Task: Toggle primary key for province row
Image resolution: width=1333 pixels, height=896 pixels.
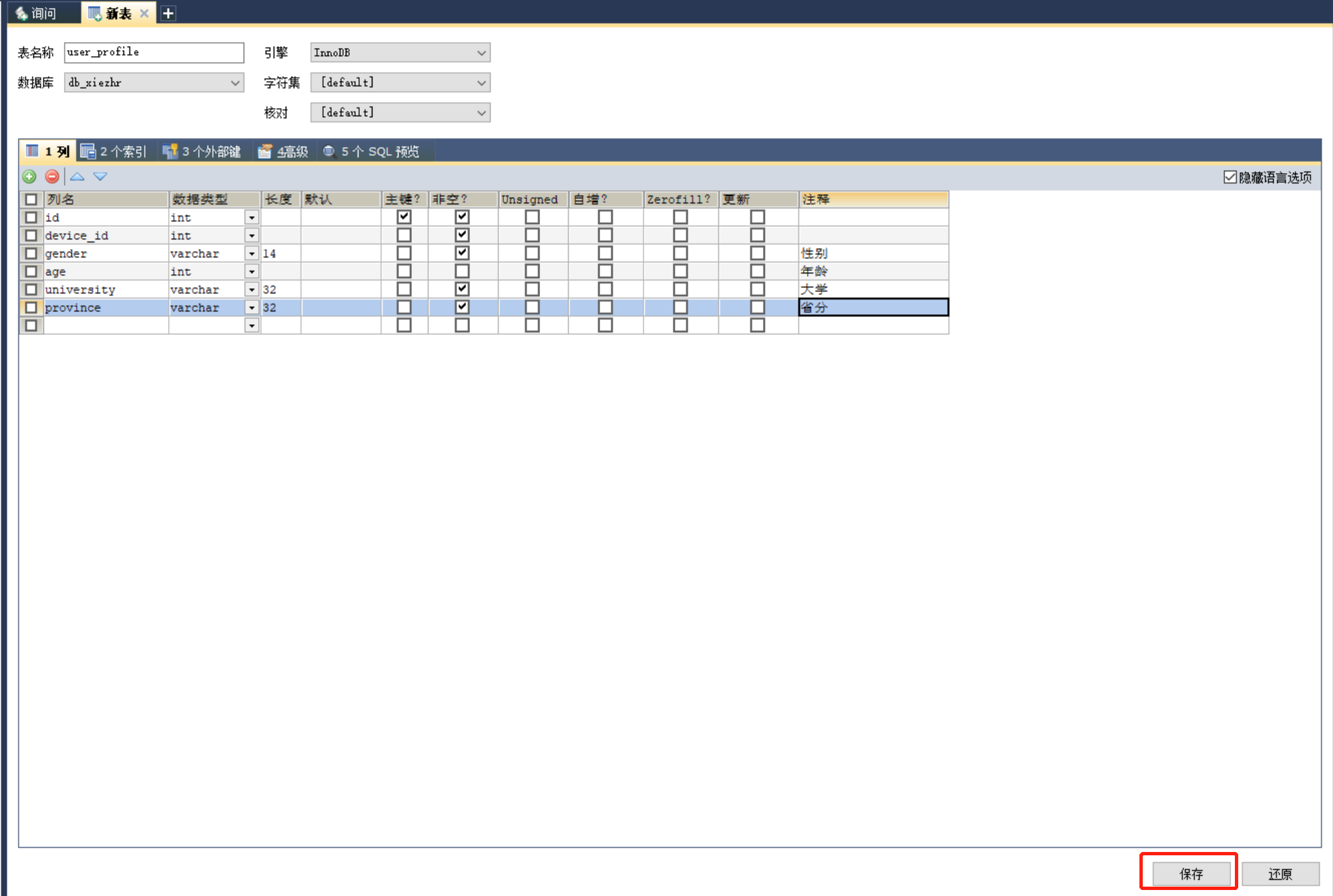Action: (404, 307)
